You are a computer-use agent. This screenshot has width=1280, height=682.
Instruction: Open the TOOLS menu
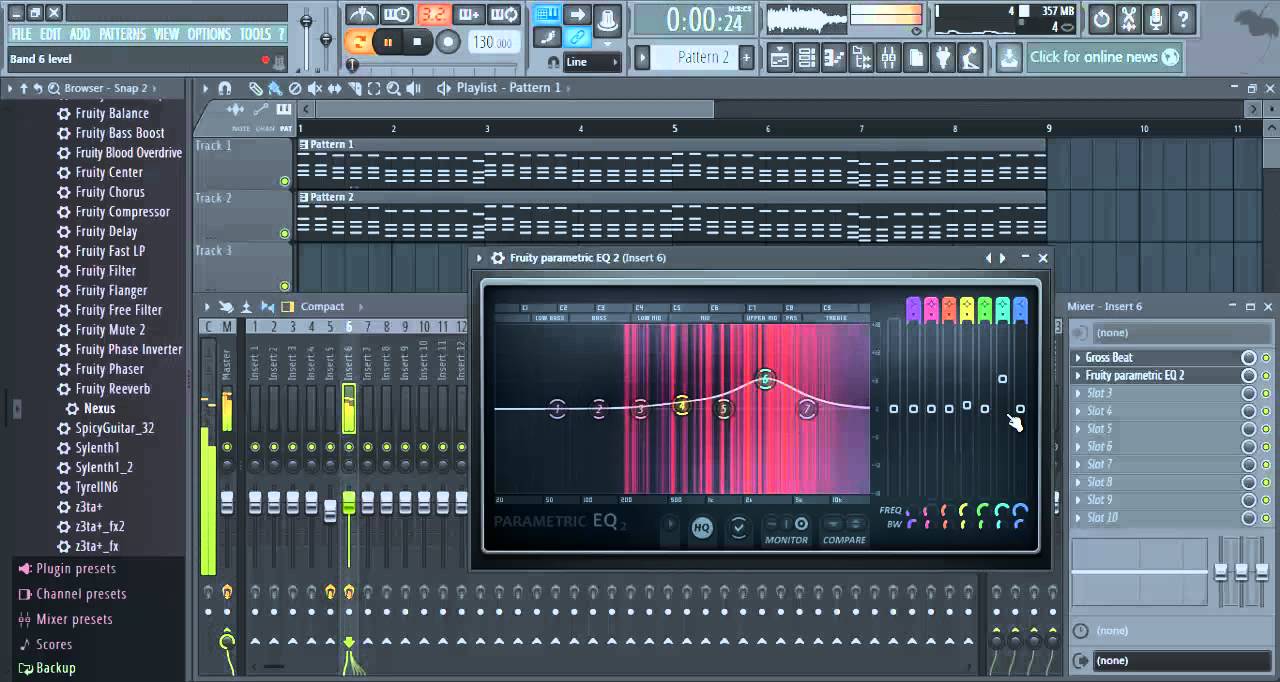255,34
